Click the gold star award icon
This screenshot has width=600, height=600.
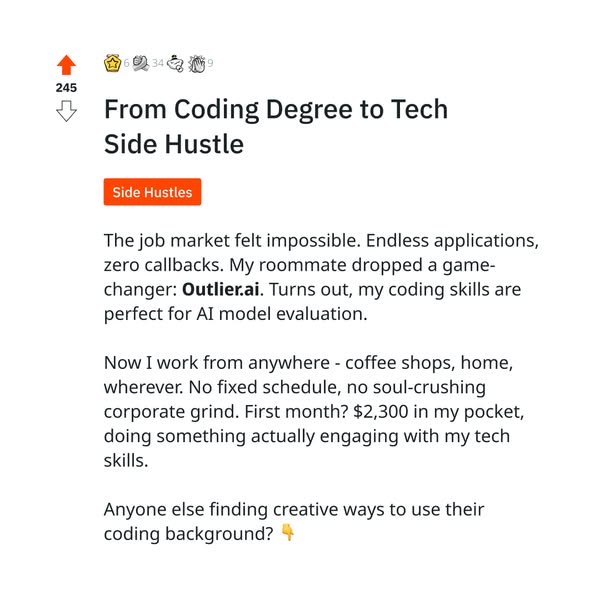112,63
